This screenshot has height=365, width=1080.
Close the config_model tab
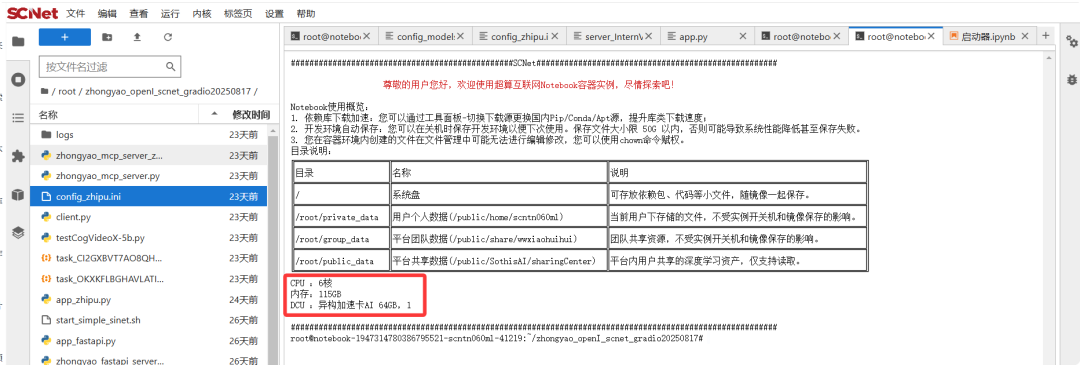point(460,36)
